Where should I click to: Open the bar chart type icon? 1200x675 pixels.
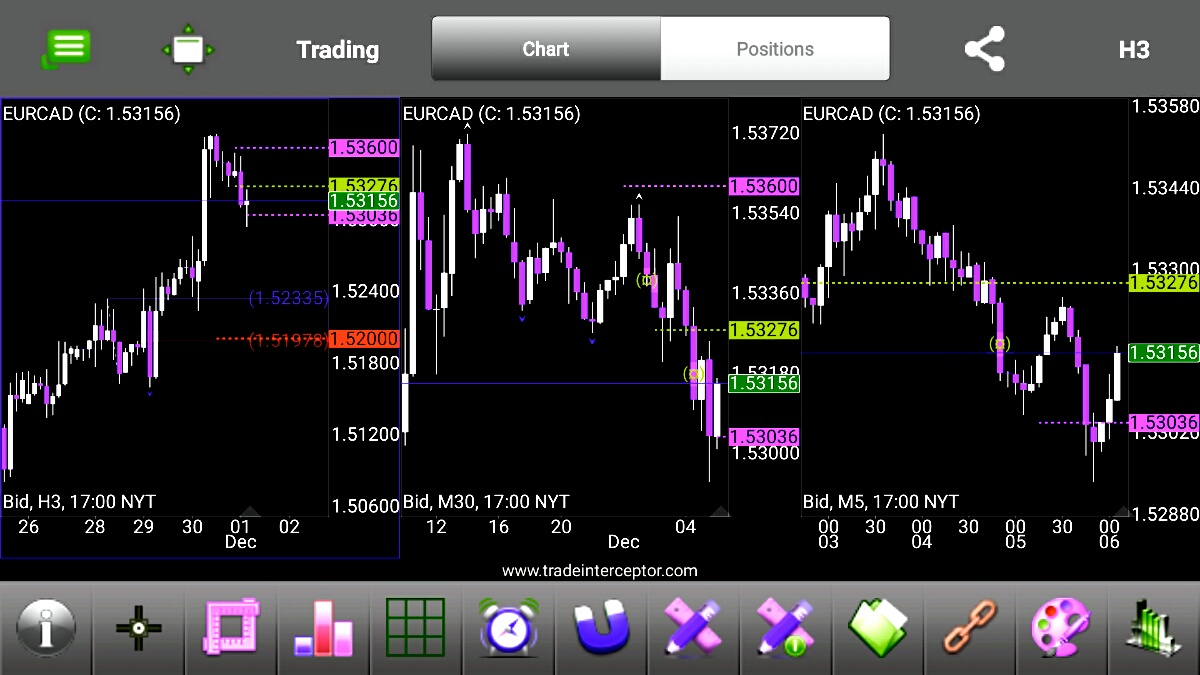pyautogui.click(x=324, y=629)
